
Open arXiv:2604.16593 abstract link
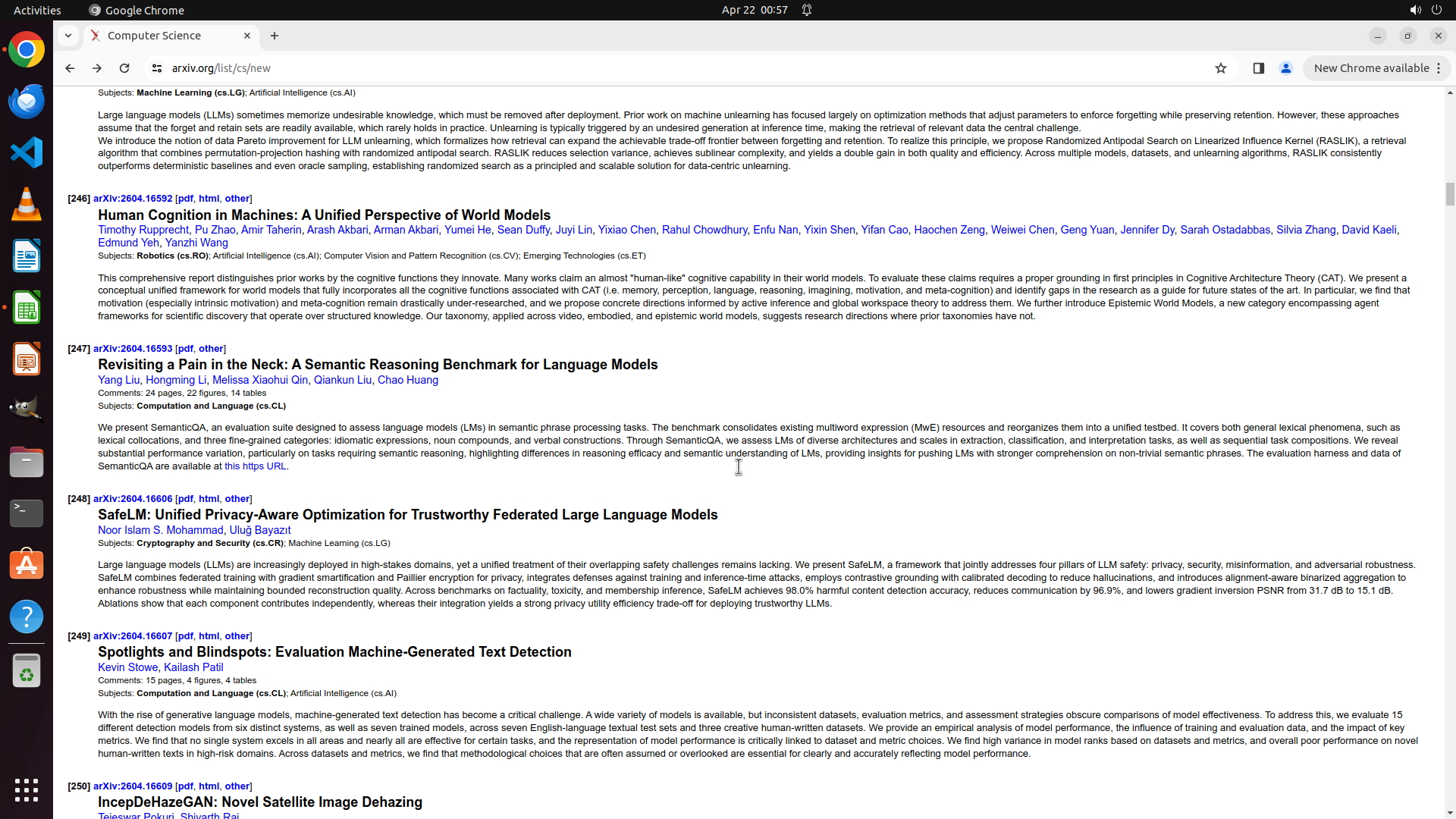click(x=133, y=349)
